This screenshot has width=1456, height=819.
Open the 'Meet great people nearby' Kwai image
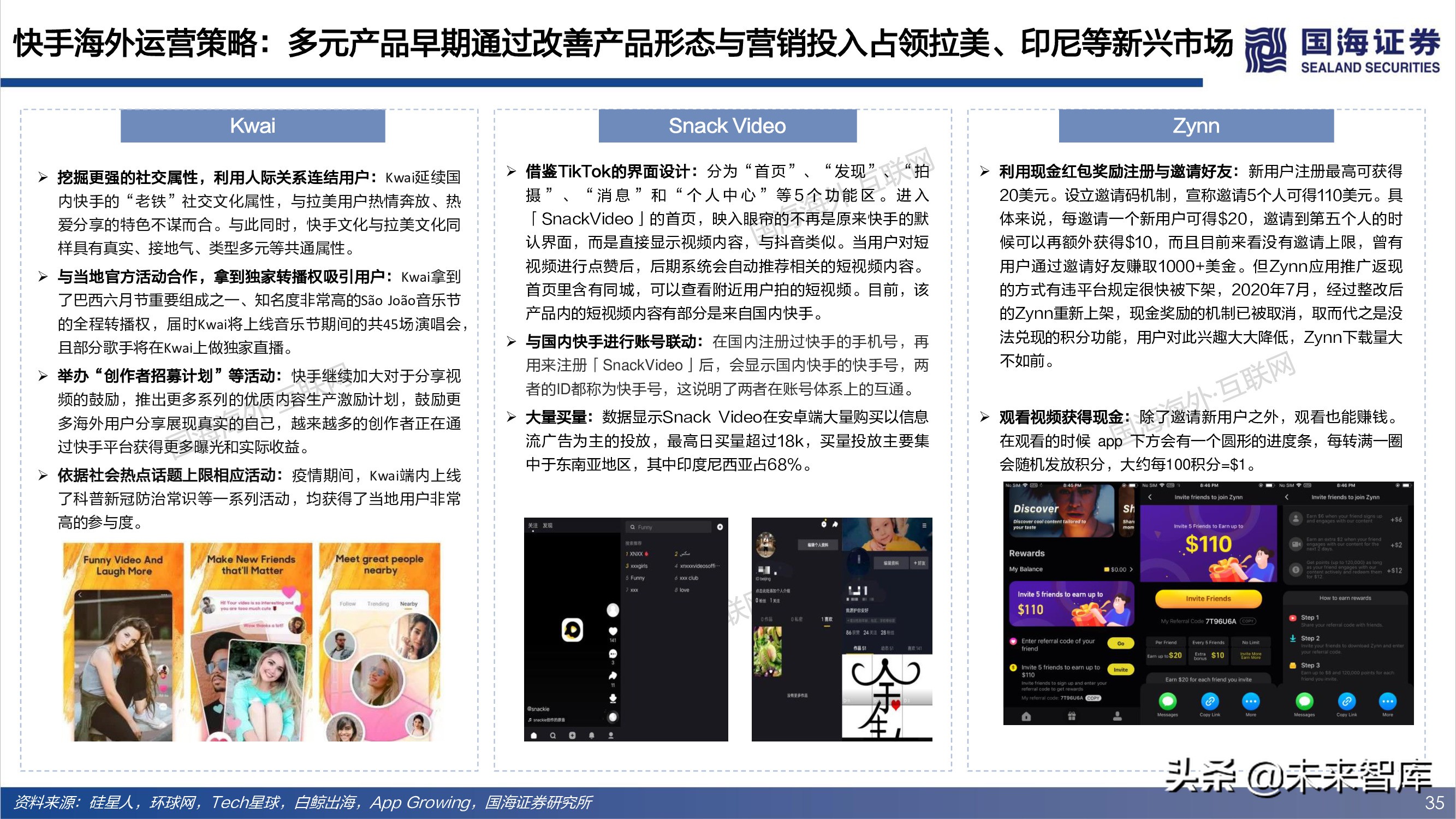click(379, 642)
